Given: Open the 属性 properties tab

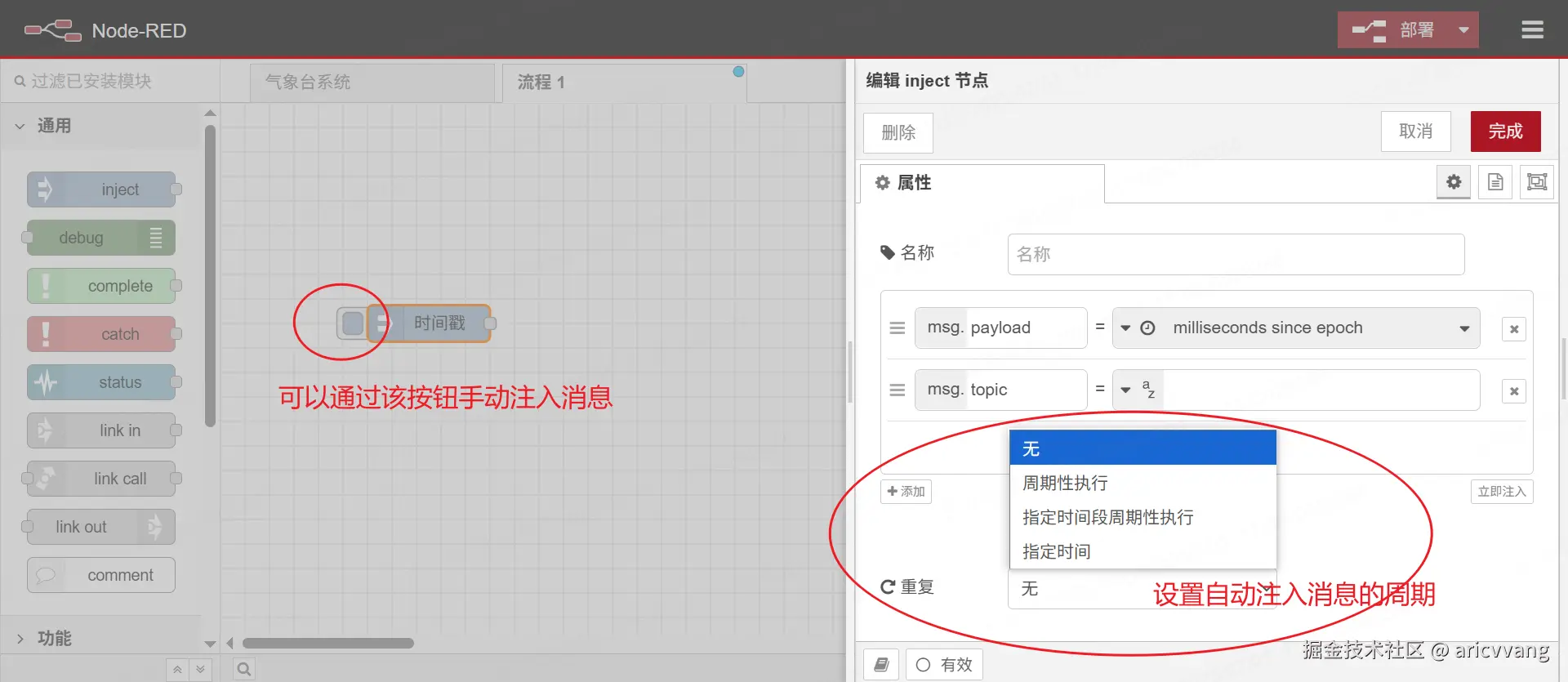Looking at the screenshot, I should [982, 183].
